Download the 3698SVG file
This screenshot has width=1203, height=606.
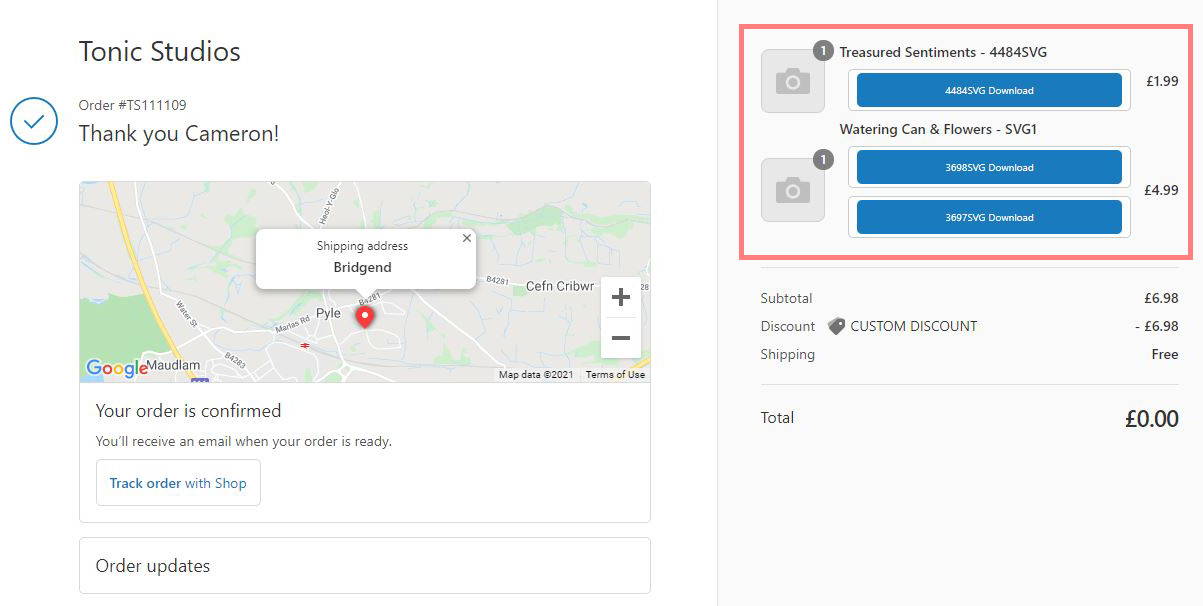[989, 167]
